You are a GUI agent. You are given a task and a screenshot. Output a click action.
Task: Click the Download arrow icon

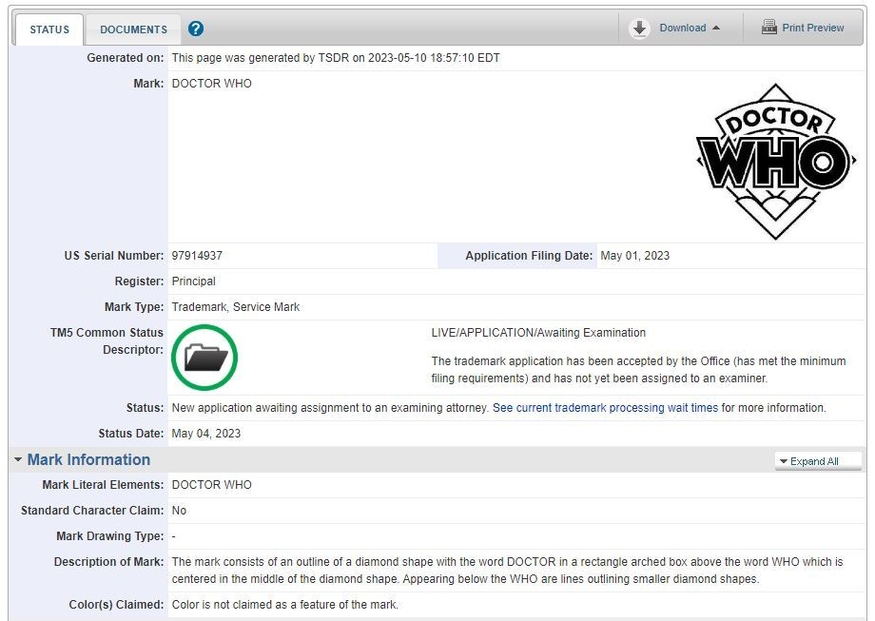point(640,28)
